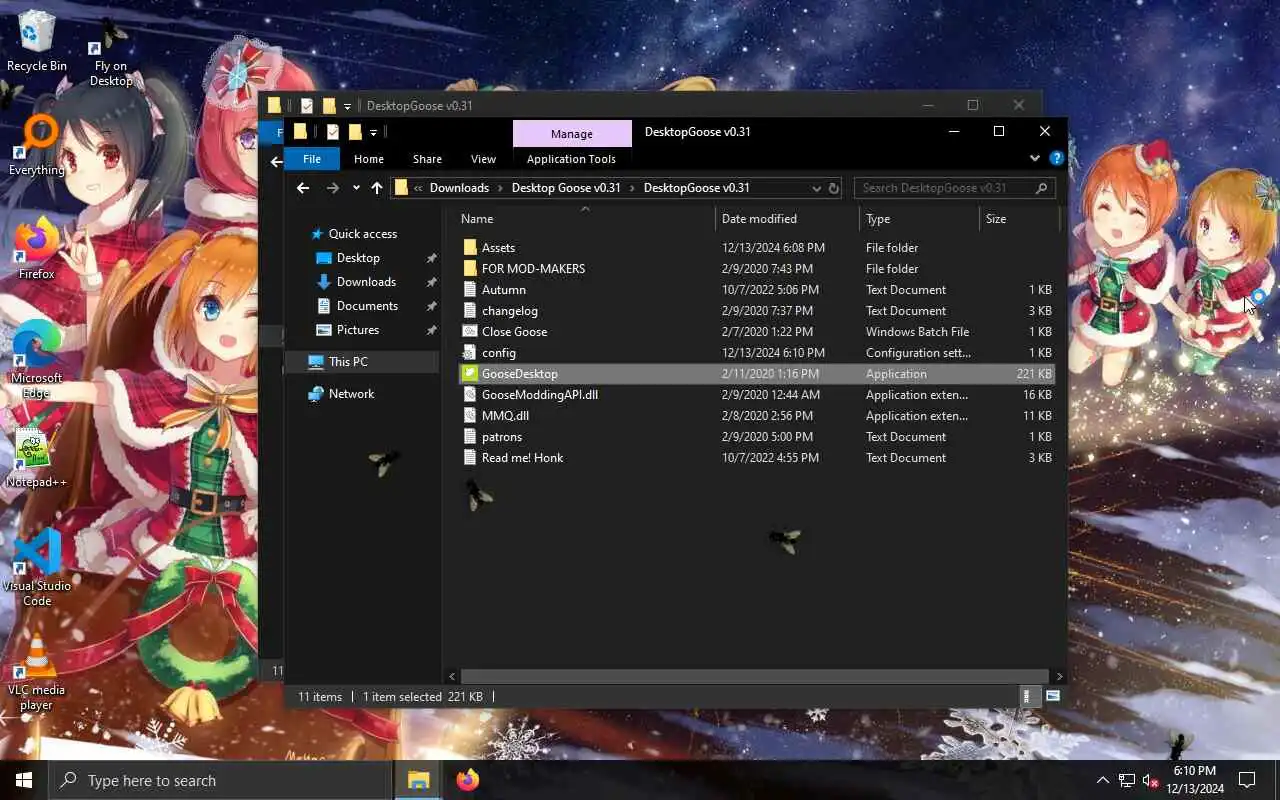Click Desktop Goose v0.31 parent breadcrumb
The width and height of the screenshot is (1280, 800).
[x=566, y=188]
